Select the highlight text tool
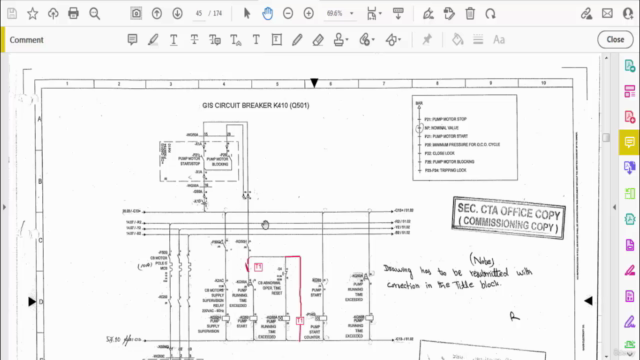The height and width of the screenshot is (360, 640). click(x=153, y=40)
